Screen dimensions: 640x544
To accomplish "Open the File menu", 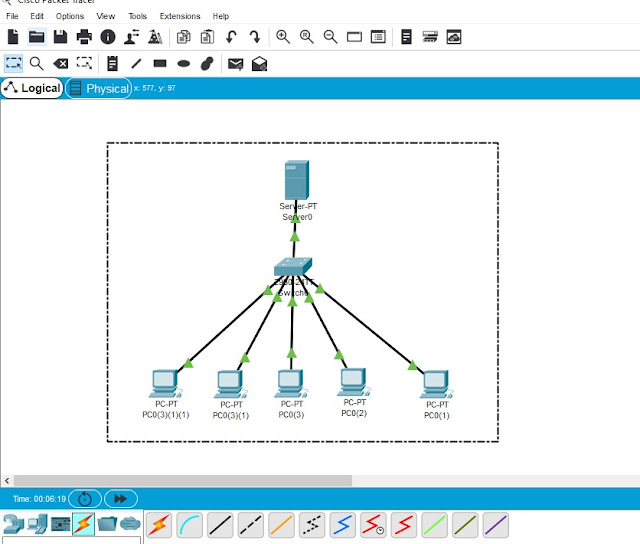I will [12, 16].
